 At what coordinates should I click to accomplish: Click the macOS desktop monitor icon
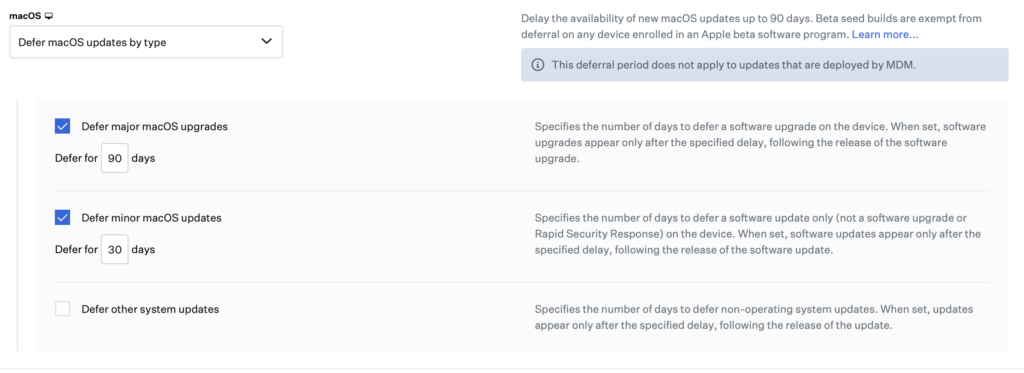(48, 15)
